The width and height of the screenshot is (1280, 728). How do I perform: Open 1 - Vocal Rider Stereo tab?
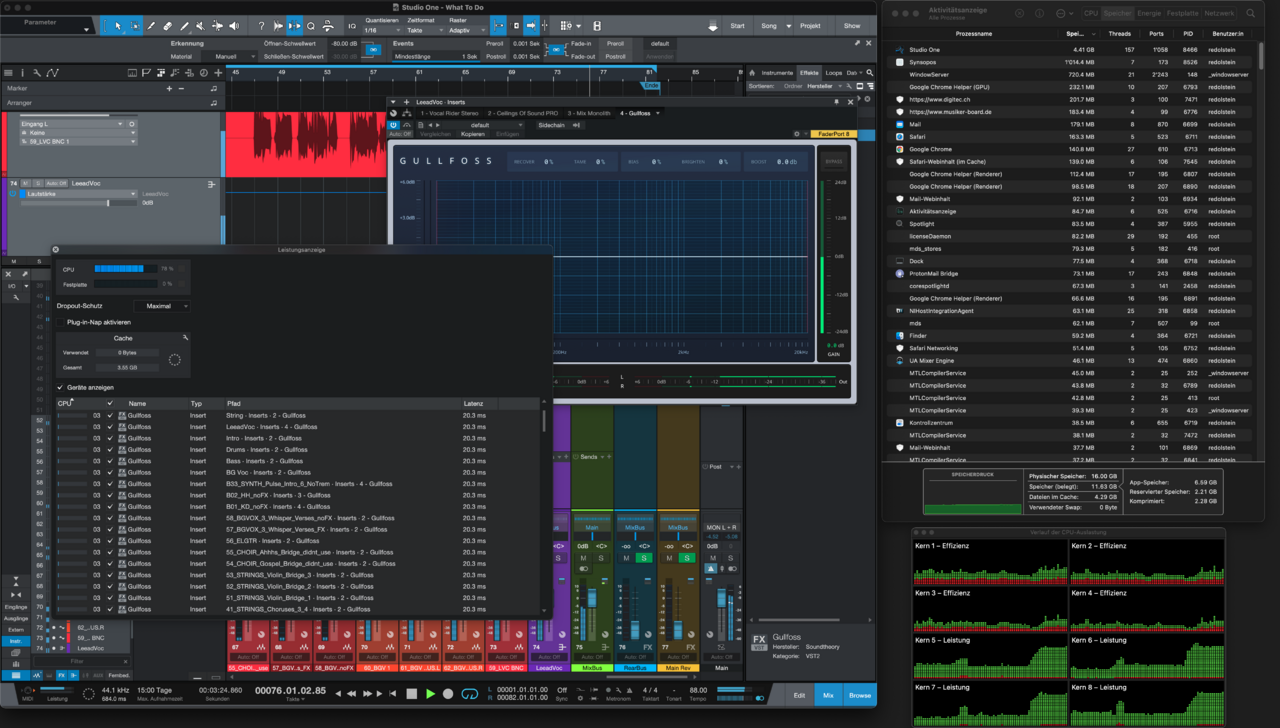(450, 113)
